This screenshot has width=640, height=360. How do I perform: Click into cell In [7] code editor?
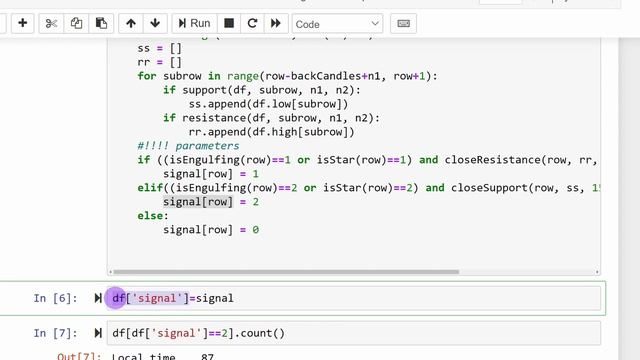[x=354, y=333]
